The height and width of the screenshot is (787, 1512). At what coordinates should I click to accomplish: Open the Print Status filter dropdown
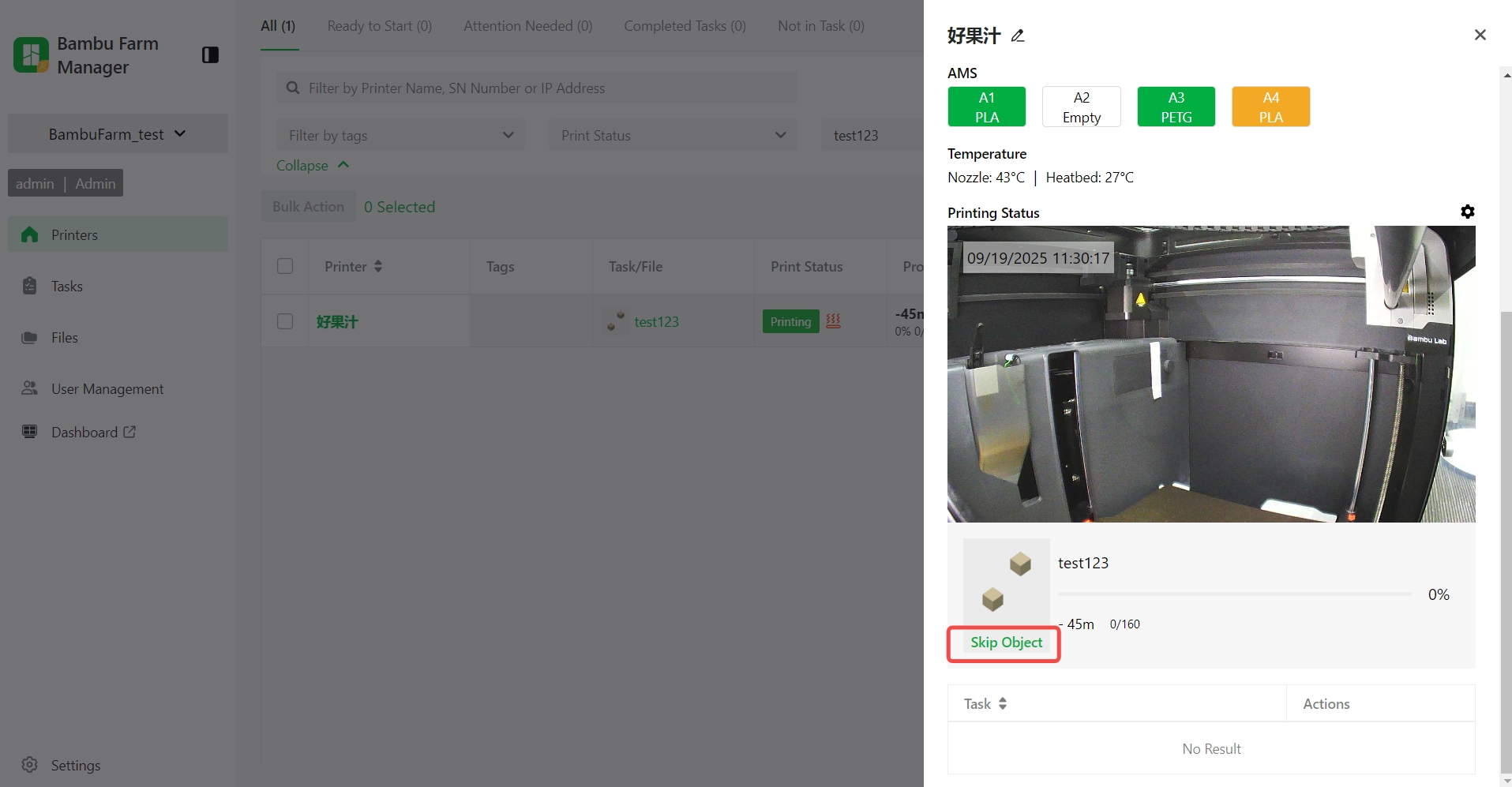click(x=673, y=135)
